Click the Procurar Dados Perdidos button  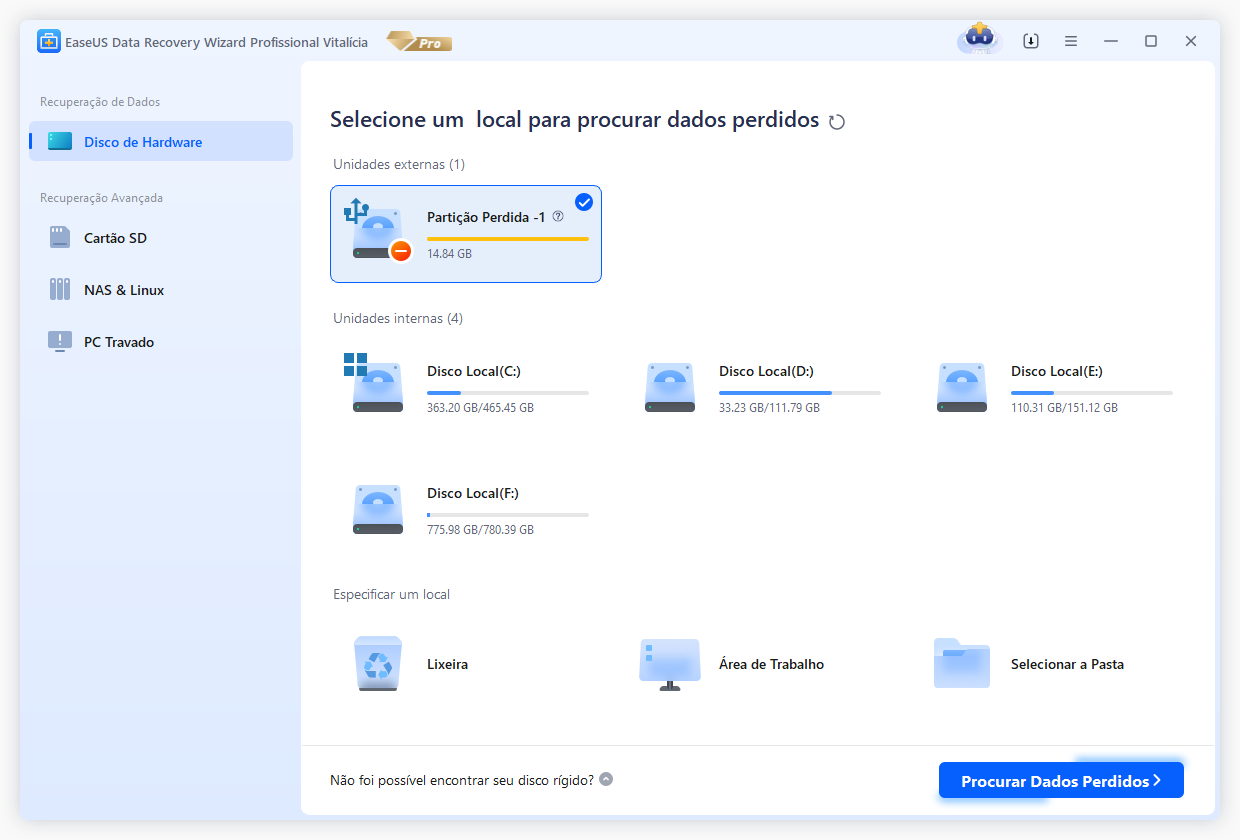click(1060, 779)
